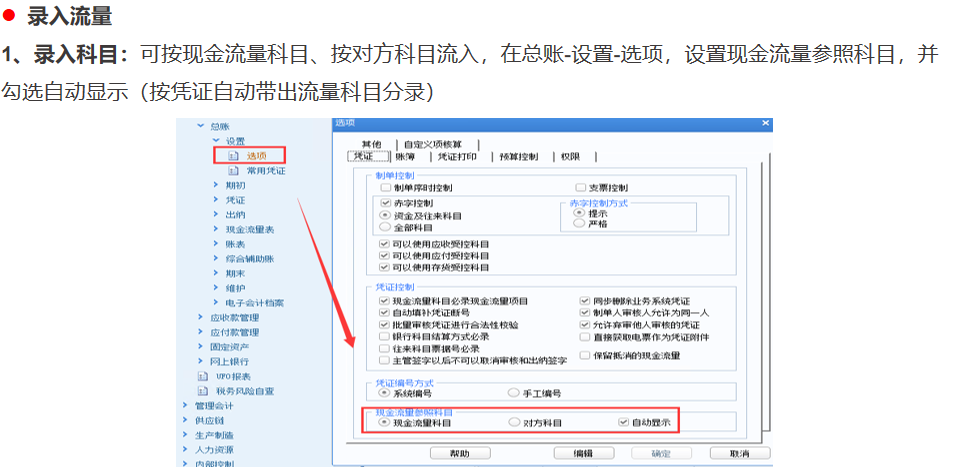The width and height of the screenshot is (953, 473).
Task: Toggle 批量审核凭证进行合法性校验 checkbox
Action: coord(384,325)
